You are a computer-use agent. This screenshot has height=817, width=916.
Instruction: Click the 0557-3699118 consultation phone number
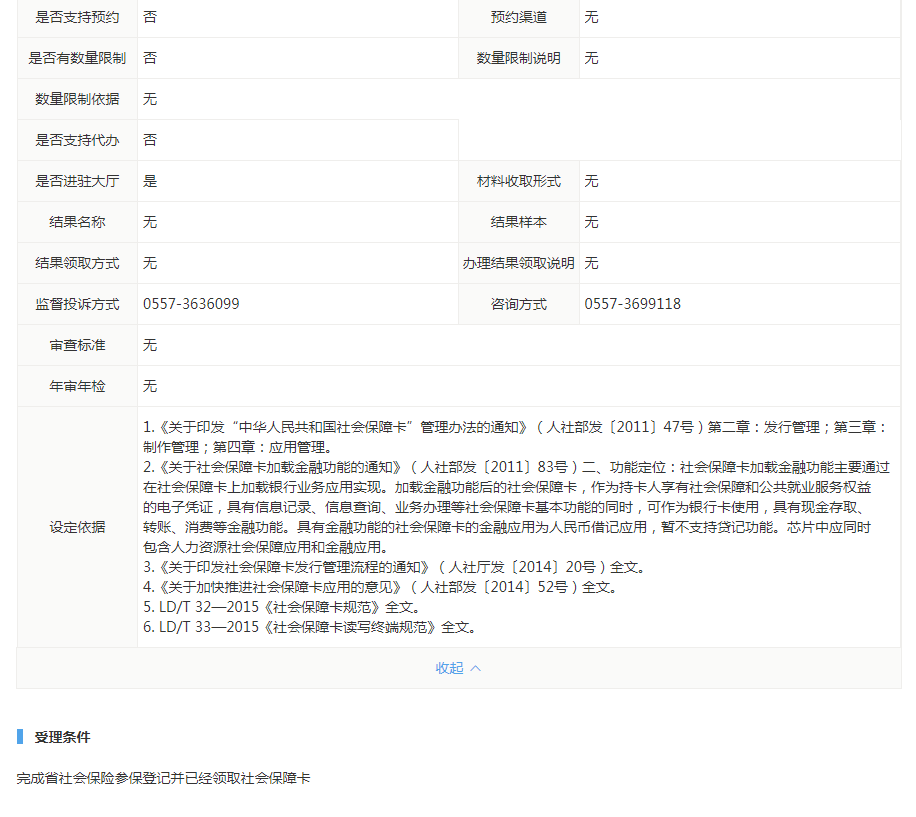(x=633, y=304)
